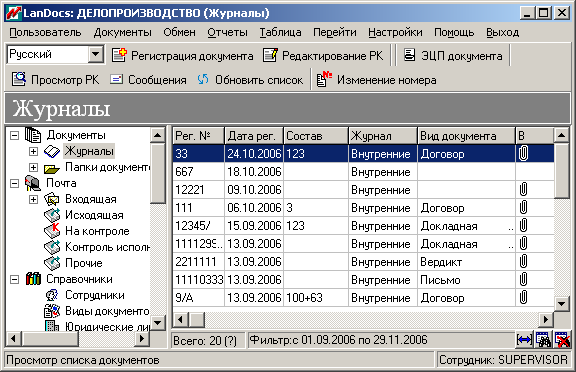Screen dimensions: 576x372
Task: Expand the Входящая tree node
Action: [33, 199]
